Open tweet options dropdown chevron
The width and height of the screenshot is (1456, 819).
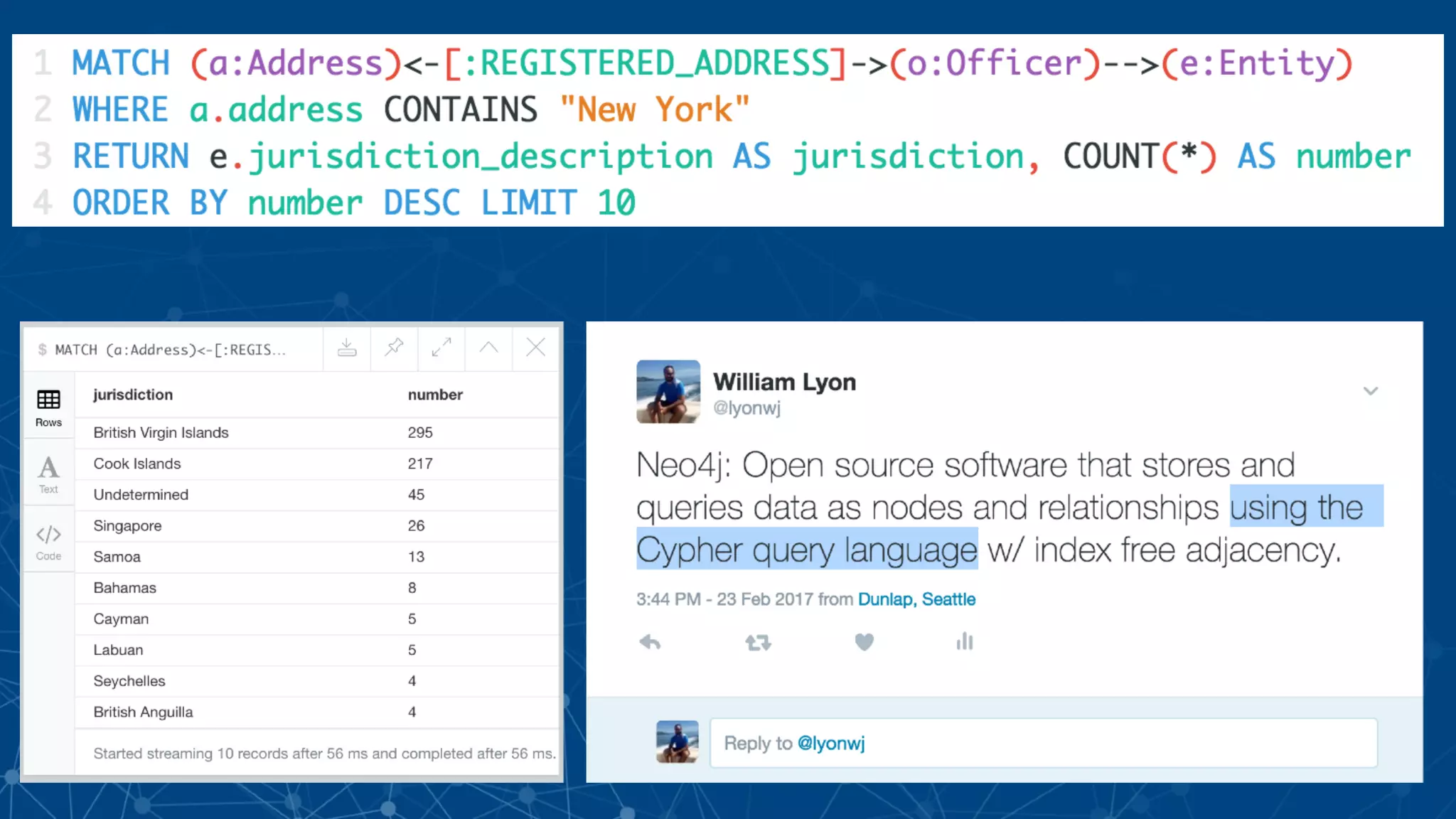point(1370,391)
